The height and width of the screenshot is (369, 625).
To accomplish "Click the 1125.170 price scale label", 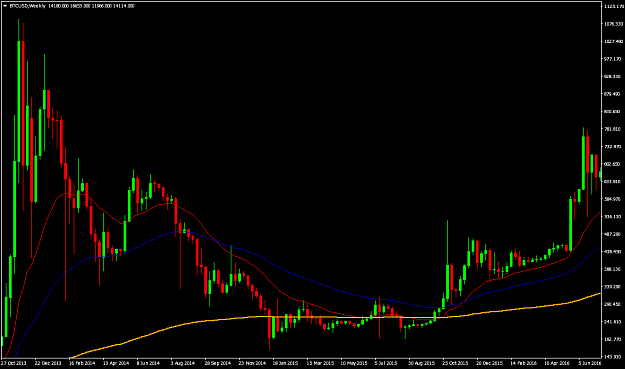I will (x=613, y=6).
